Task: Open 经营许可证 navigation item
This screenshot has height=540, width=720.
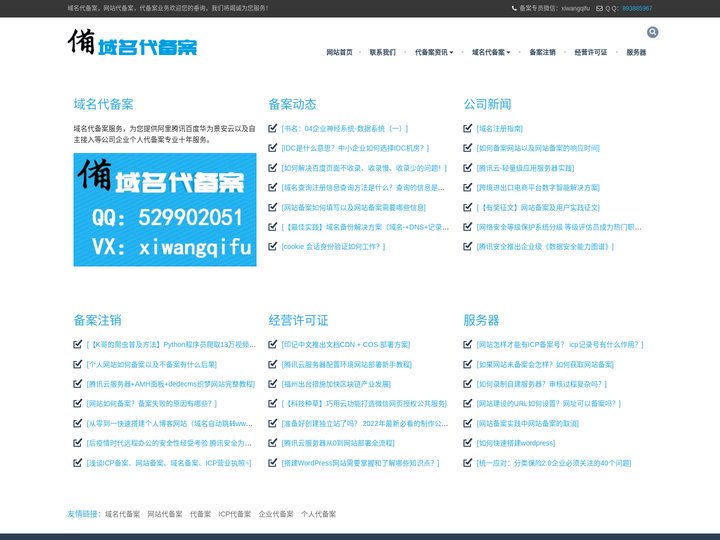Action: pyautogui.click(x=591, y=52)
